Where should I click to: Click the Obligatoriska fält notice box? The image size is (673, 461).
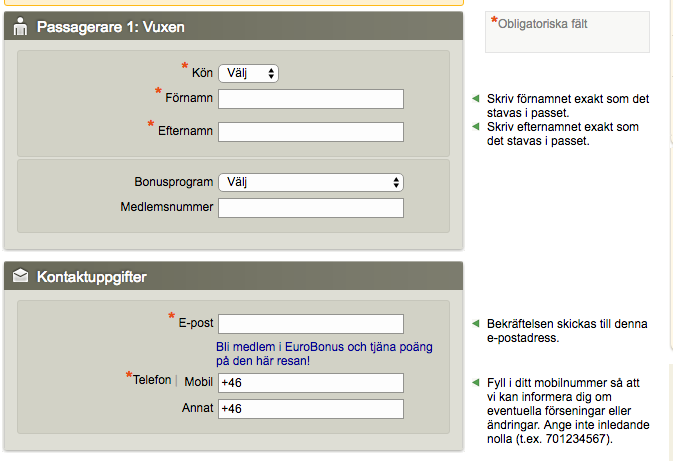click(567, 31)
